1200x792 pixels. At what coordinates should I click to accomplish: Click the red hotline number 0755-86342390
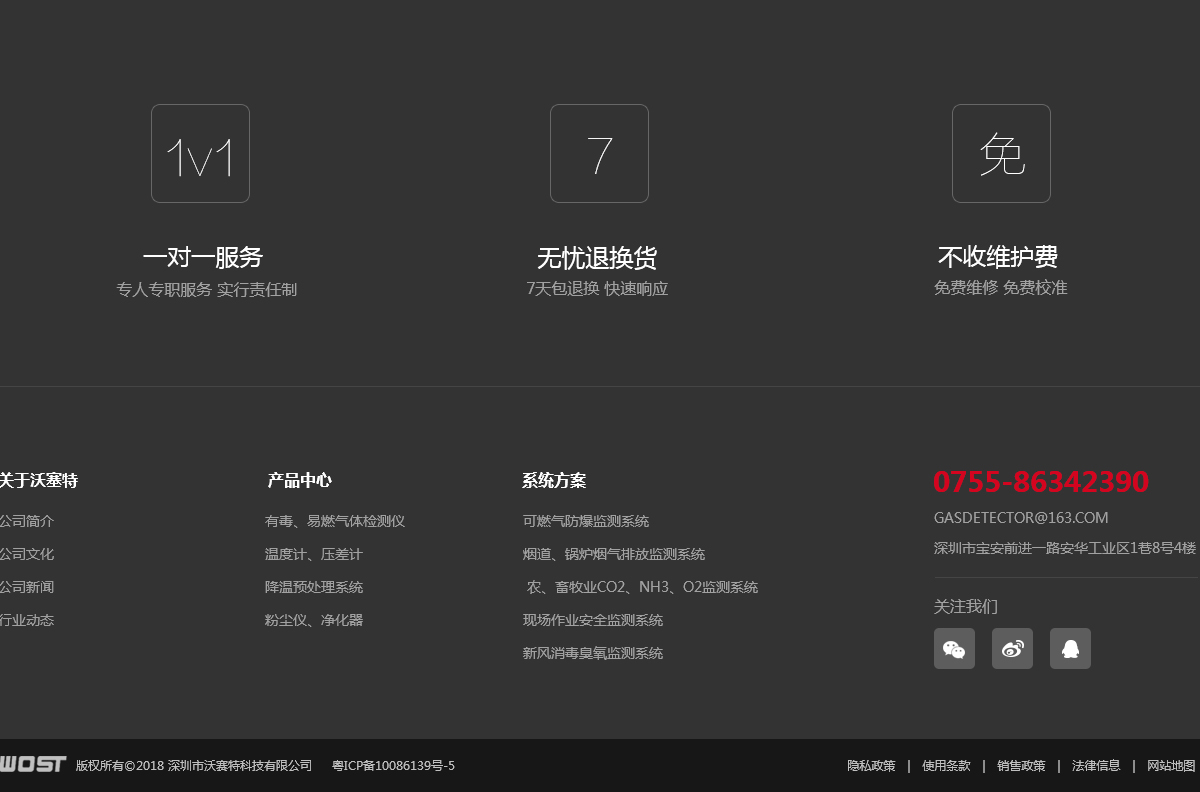(1041, 481)
